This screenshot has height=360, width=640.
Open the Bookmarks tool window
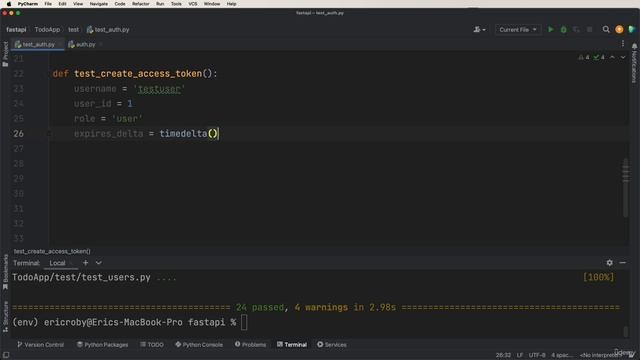click(x=5, y=272)
